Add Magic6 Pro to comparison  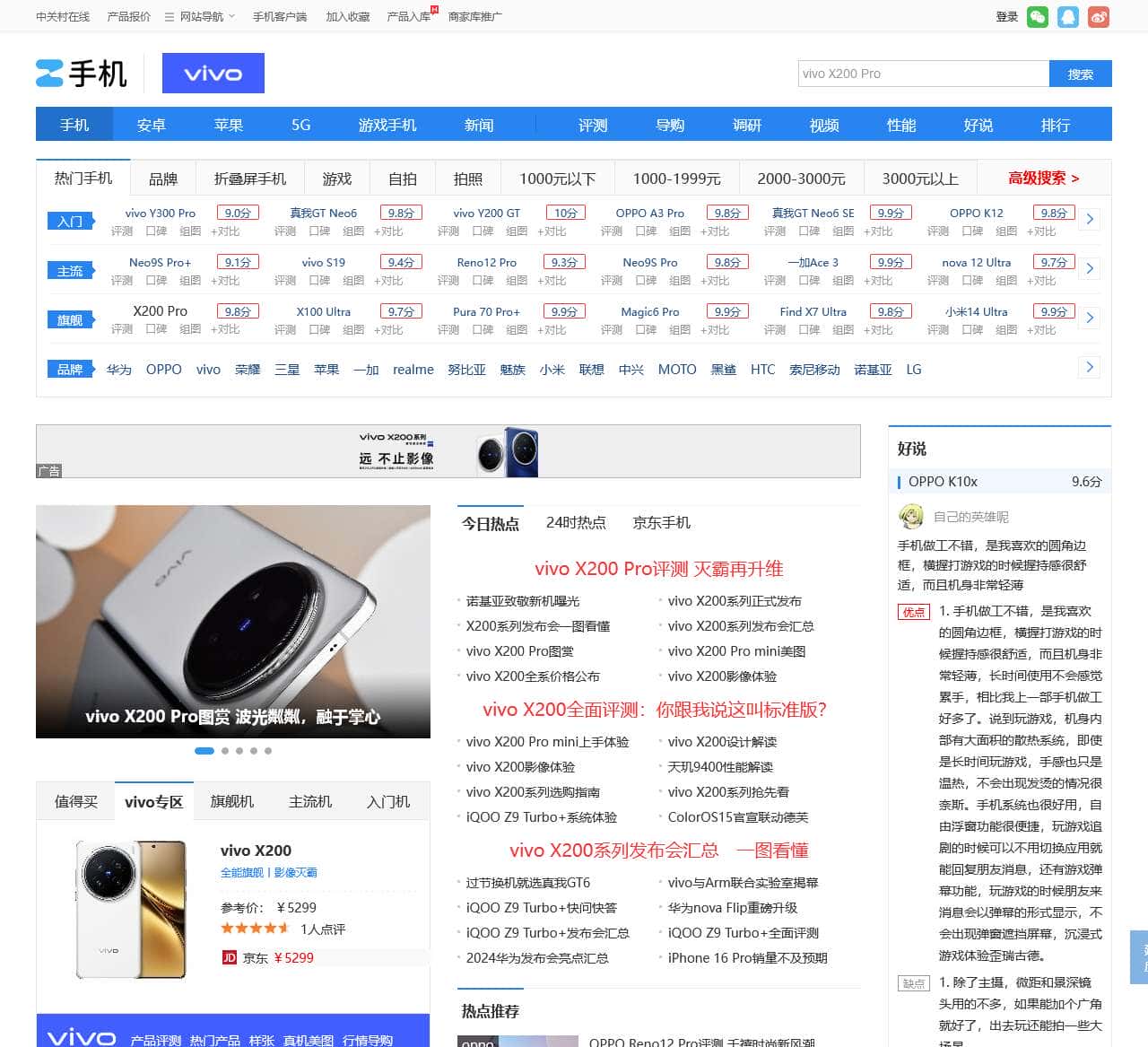click(x=715, y=330)
